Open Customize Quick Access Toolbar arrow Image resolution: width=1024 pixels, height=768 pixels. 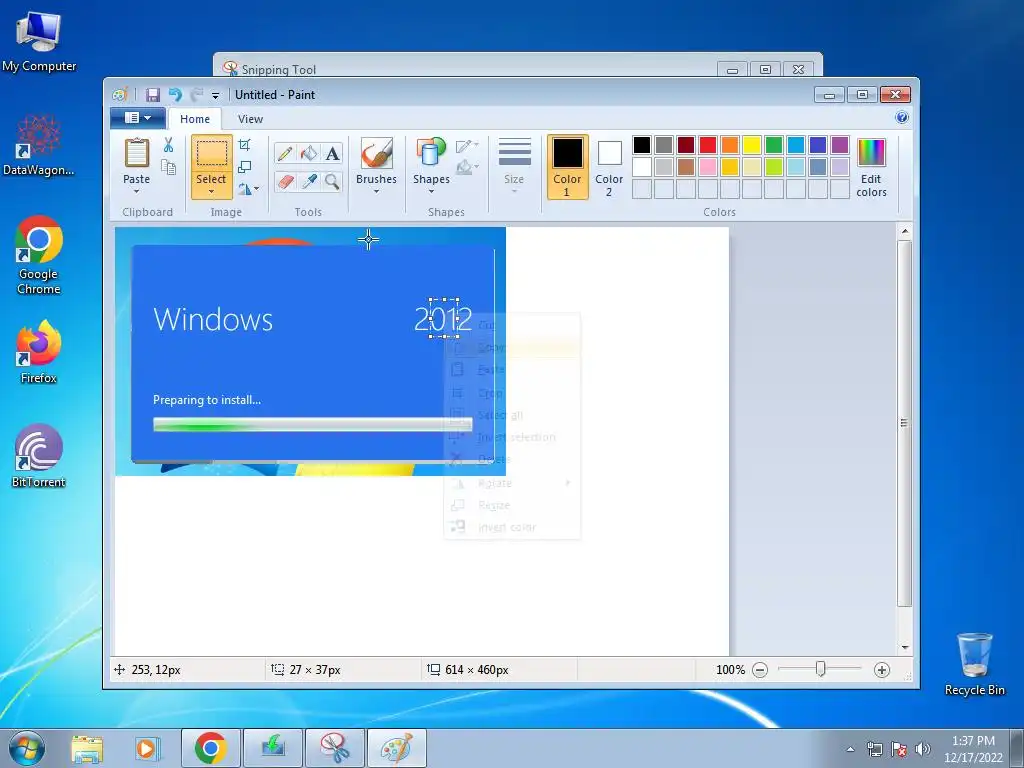pos(216,96)
